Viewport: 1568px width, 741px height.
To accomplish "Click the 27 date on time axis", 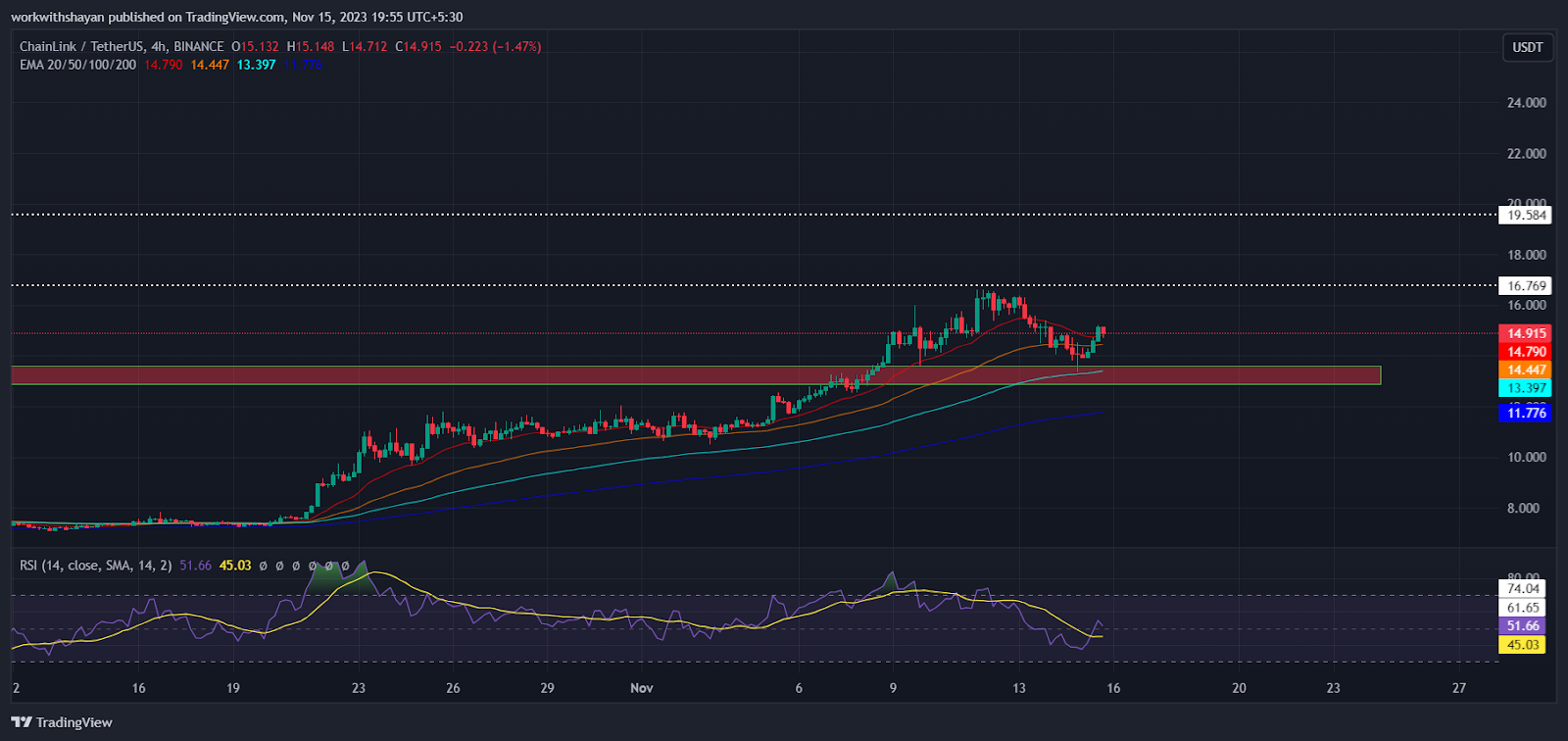I will tap(1459, 688).
